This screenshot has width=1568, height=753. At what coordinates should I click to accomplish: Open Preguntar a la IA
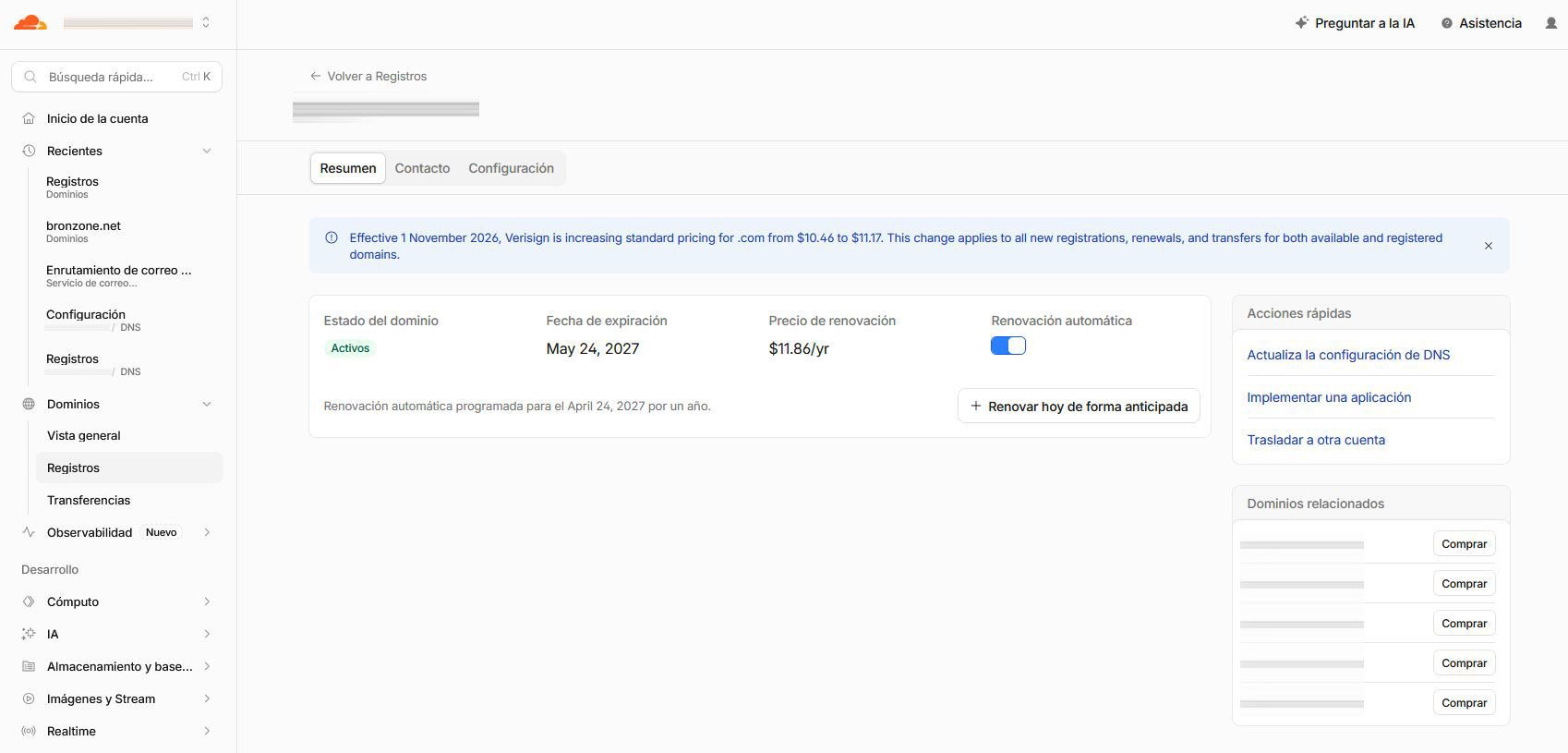pyautogui.click(x=1355, y=23)
